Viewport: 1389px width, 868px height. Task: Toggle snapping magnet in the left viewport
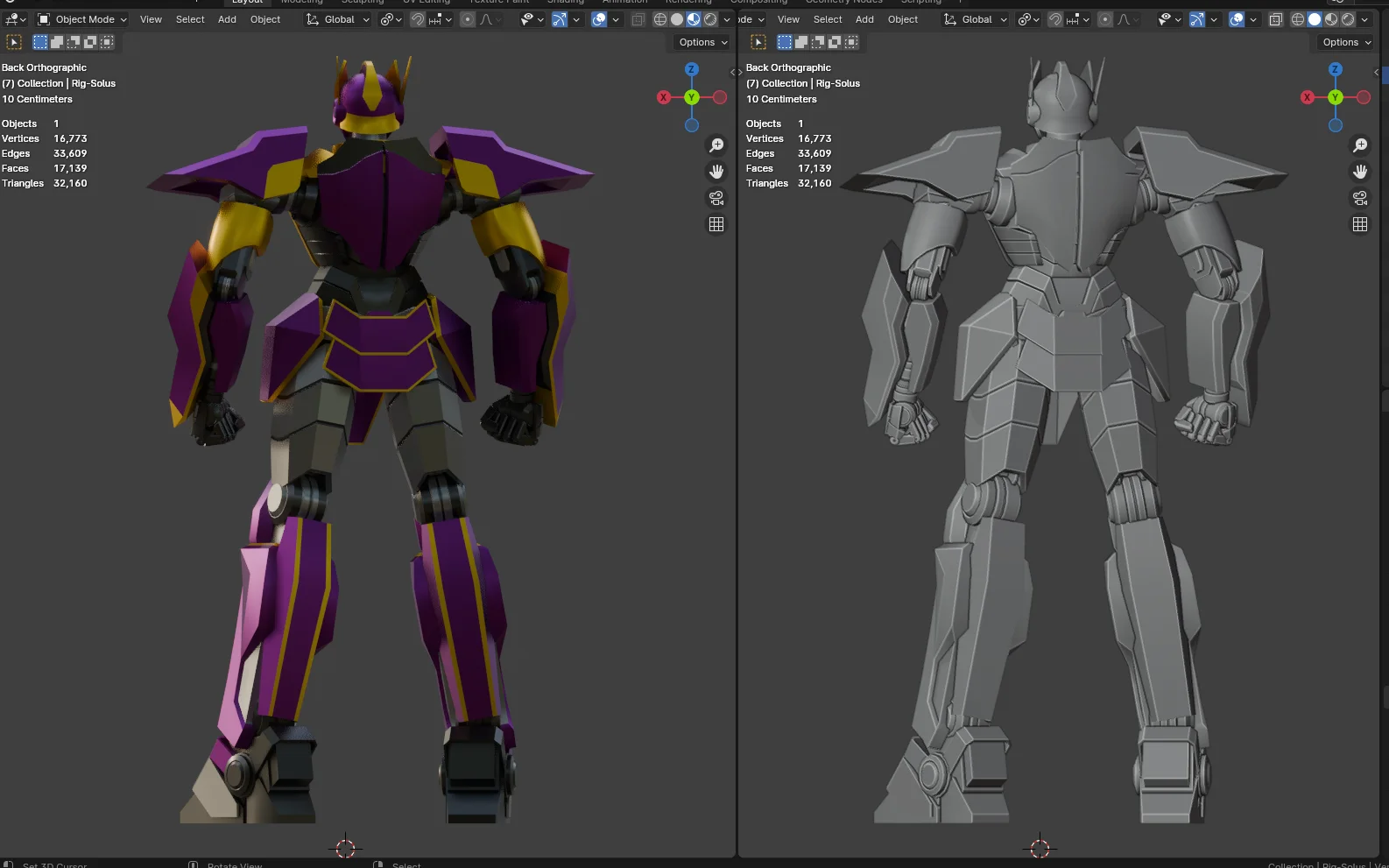coord(418,19)
